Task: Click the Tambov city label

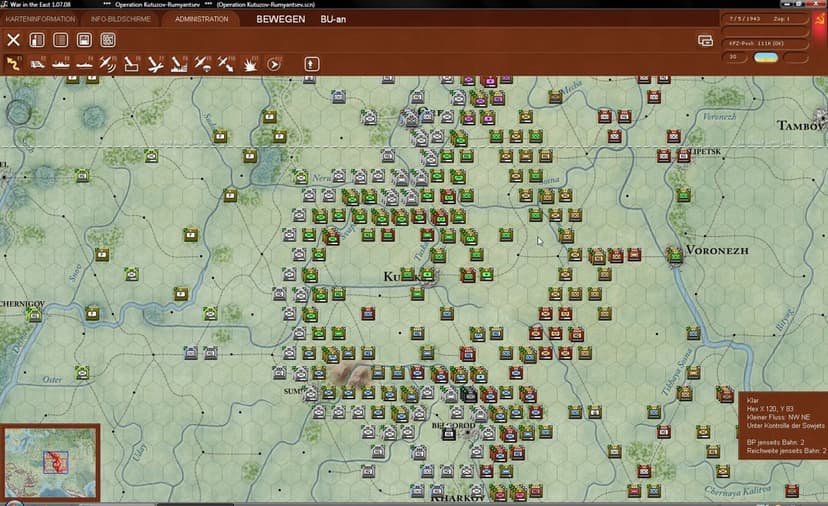Action: (x=800, y=126)
